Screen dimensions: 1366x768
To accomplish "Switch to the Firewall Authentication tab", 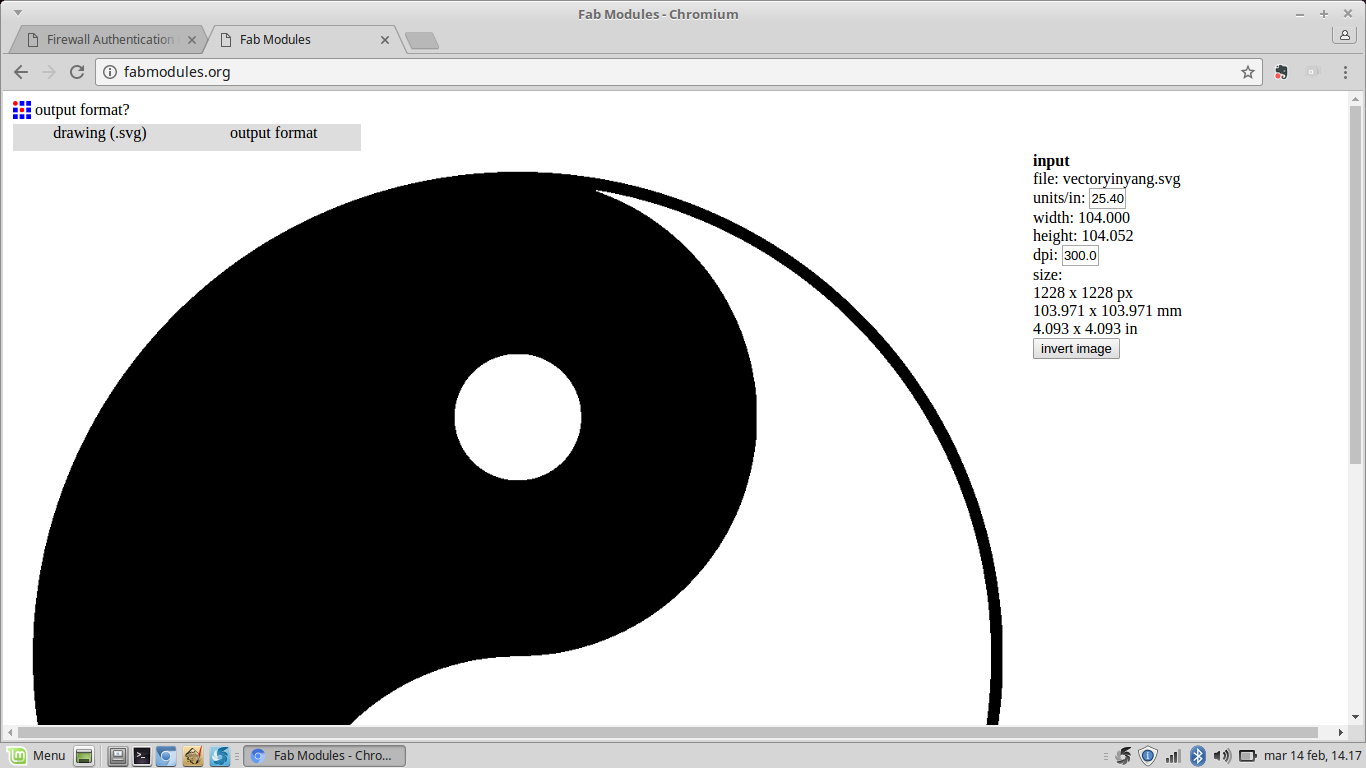I will [x=110, y=40].
